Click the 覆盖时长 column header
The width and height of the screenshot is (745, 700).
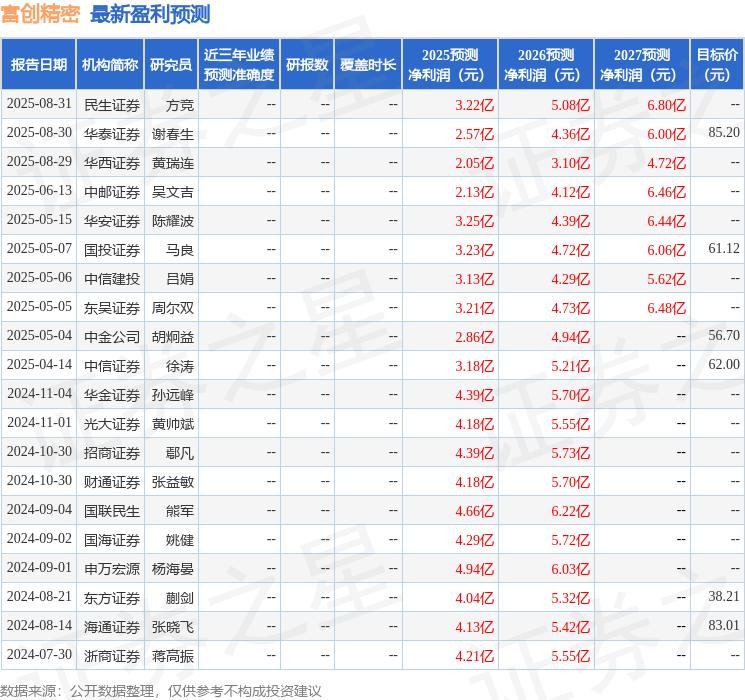point(368,64)
